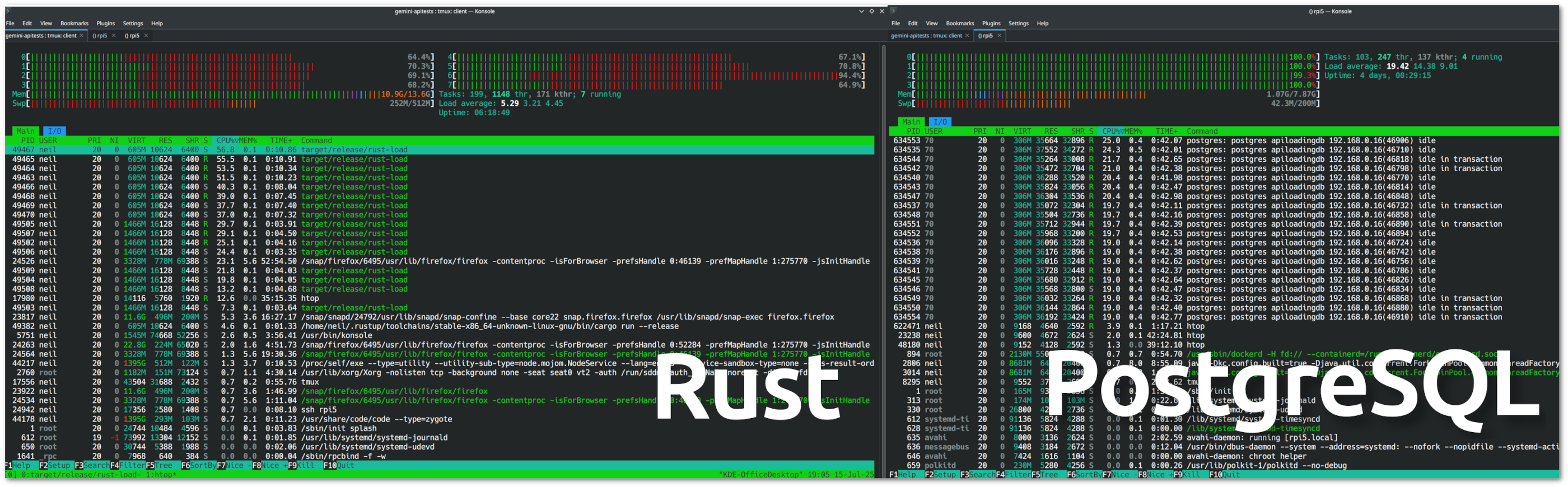Select highlighted process row PID 49467 rust-load
Screen dimensions: 1568x487
(440, 150)
